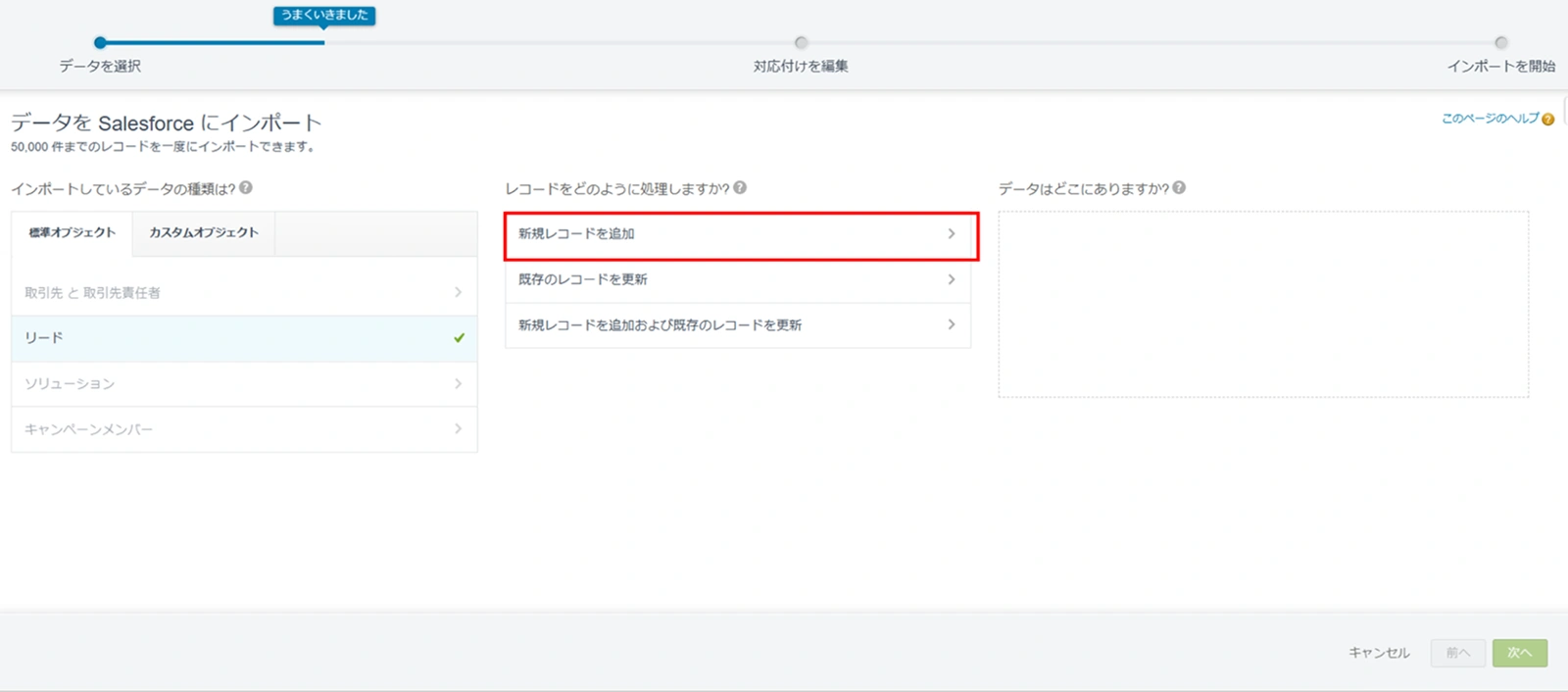Screen dimensions: 1568x692
Task: Expand キャンペーンメンバー row chevron
Action: pyautogui.click(x=458, y=428)
